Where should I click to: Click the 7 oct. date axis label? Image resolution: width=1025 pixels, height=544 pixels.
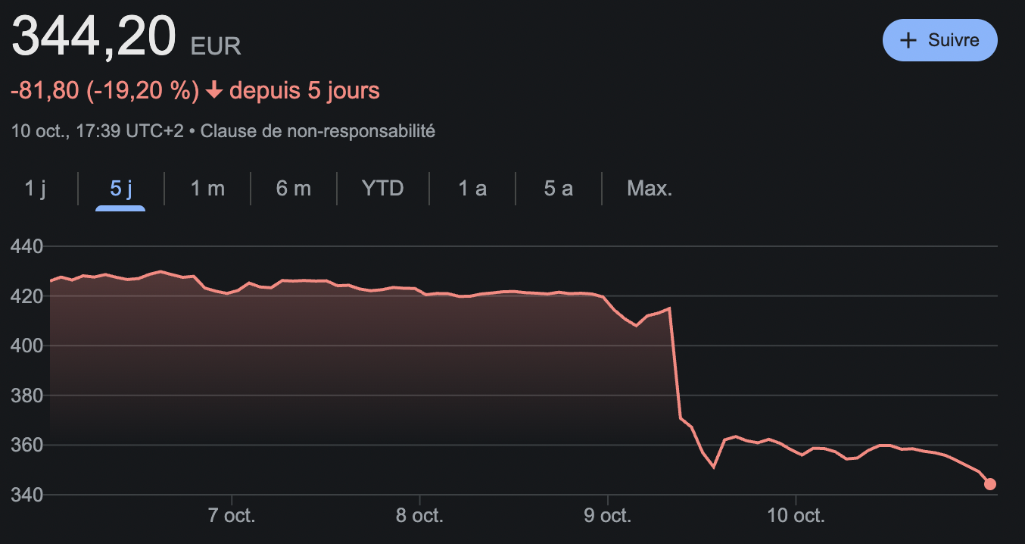pos(232,516)
